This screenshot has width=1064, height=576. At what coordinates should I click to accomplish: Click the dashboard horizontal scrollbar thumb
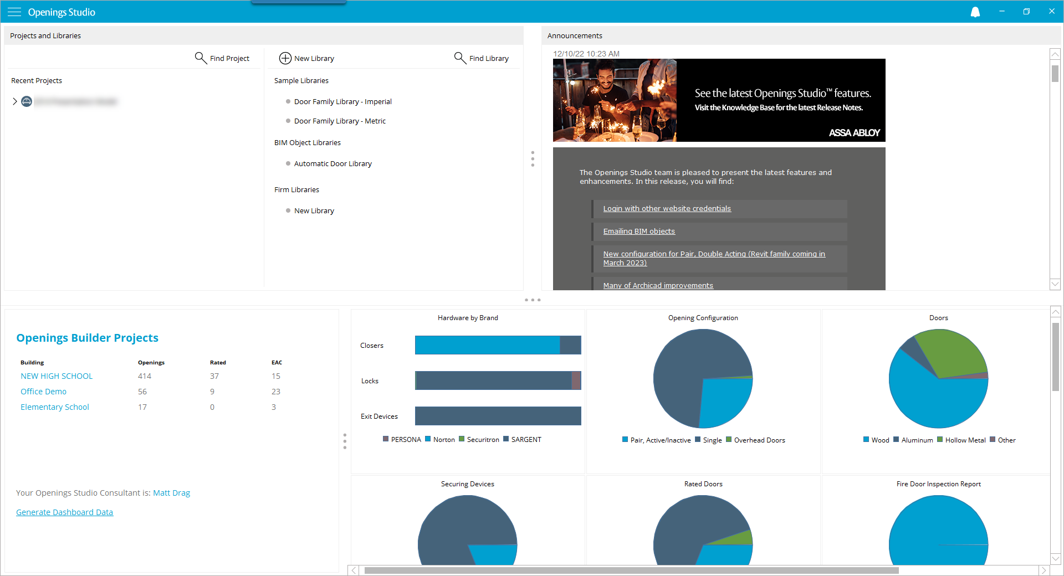point(631,571)
